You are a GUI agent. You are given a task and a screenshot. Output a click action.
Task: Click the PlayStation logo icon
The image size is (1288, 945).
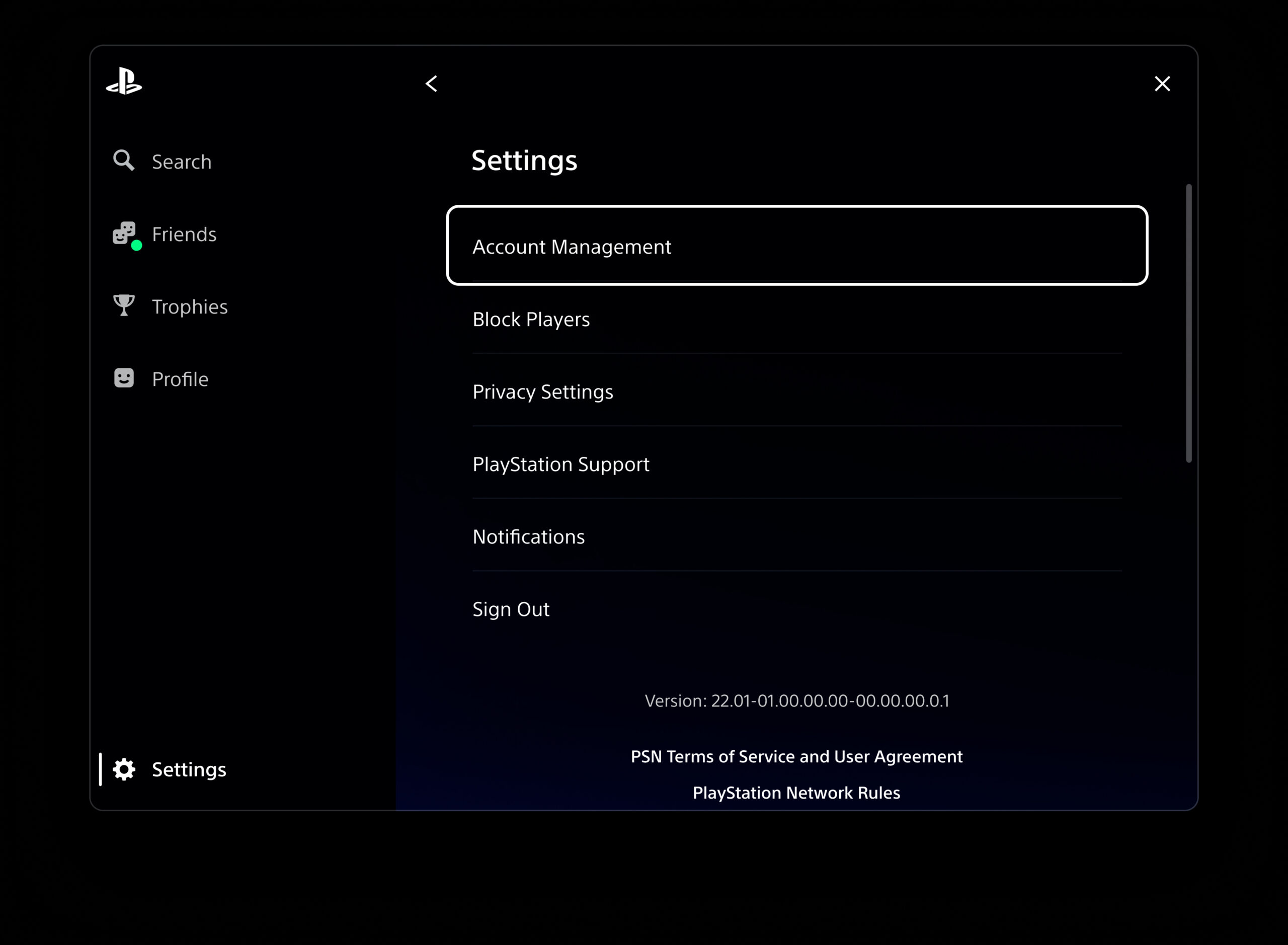(124, 82)
